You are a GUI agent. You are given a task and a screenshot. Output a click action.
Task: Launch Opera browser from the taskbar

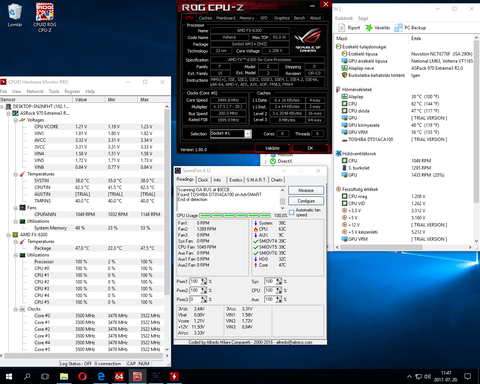[82, 377]
